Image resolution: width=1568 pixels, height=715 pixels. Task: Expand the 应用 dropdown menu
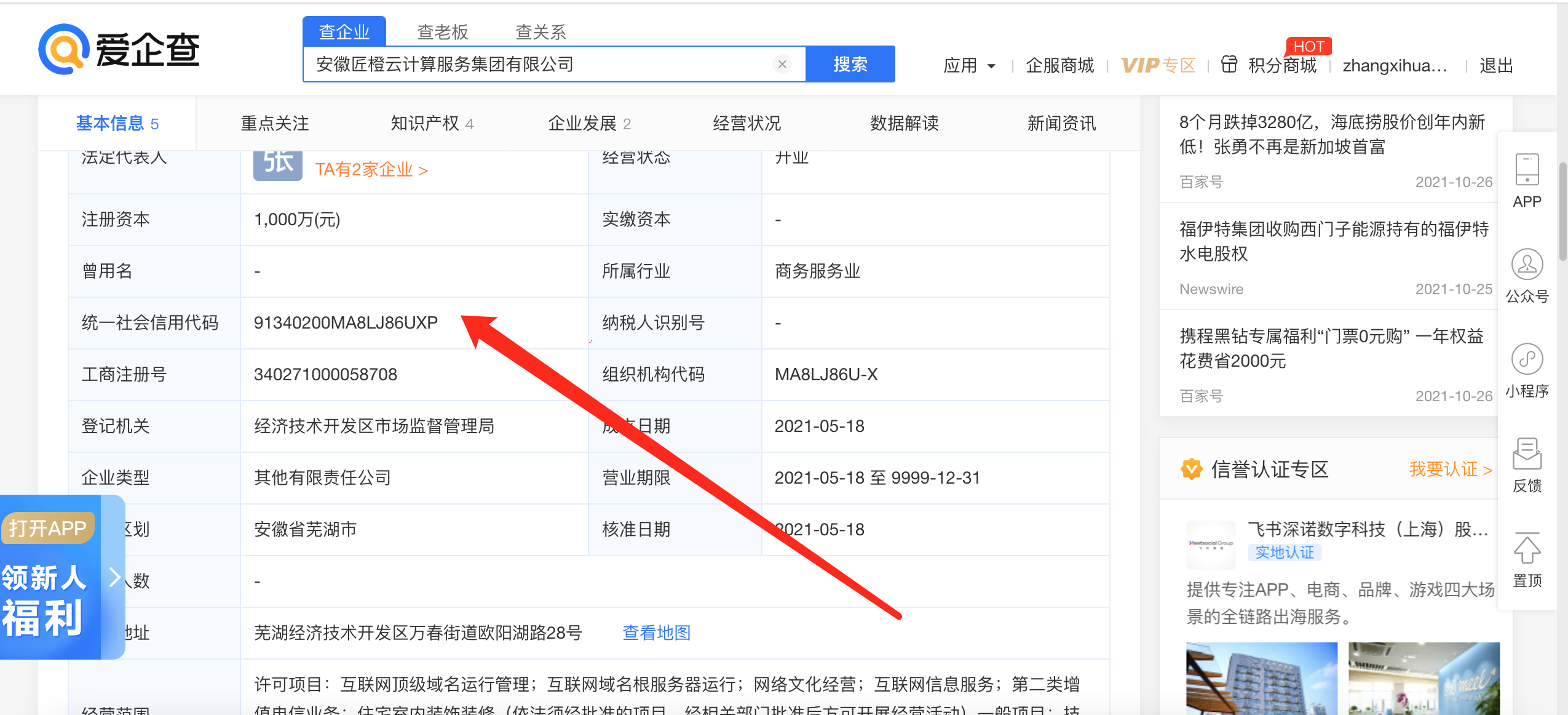[x=969, y=65]
